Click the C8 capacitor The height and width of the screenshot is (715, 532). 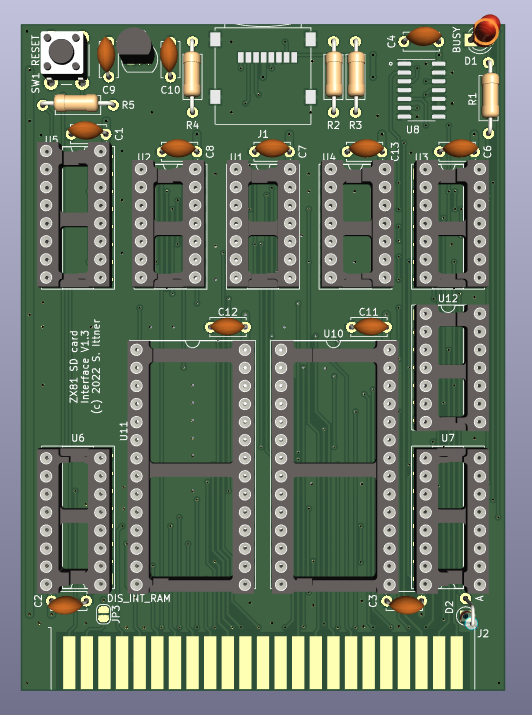coord(178,149)
